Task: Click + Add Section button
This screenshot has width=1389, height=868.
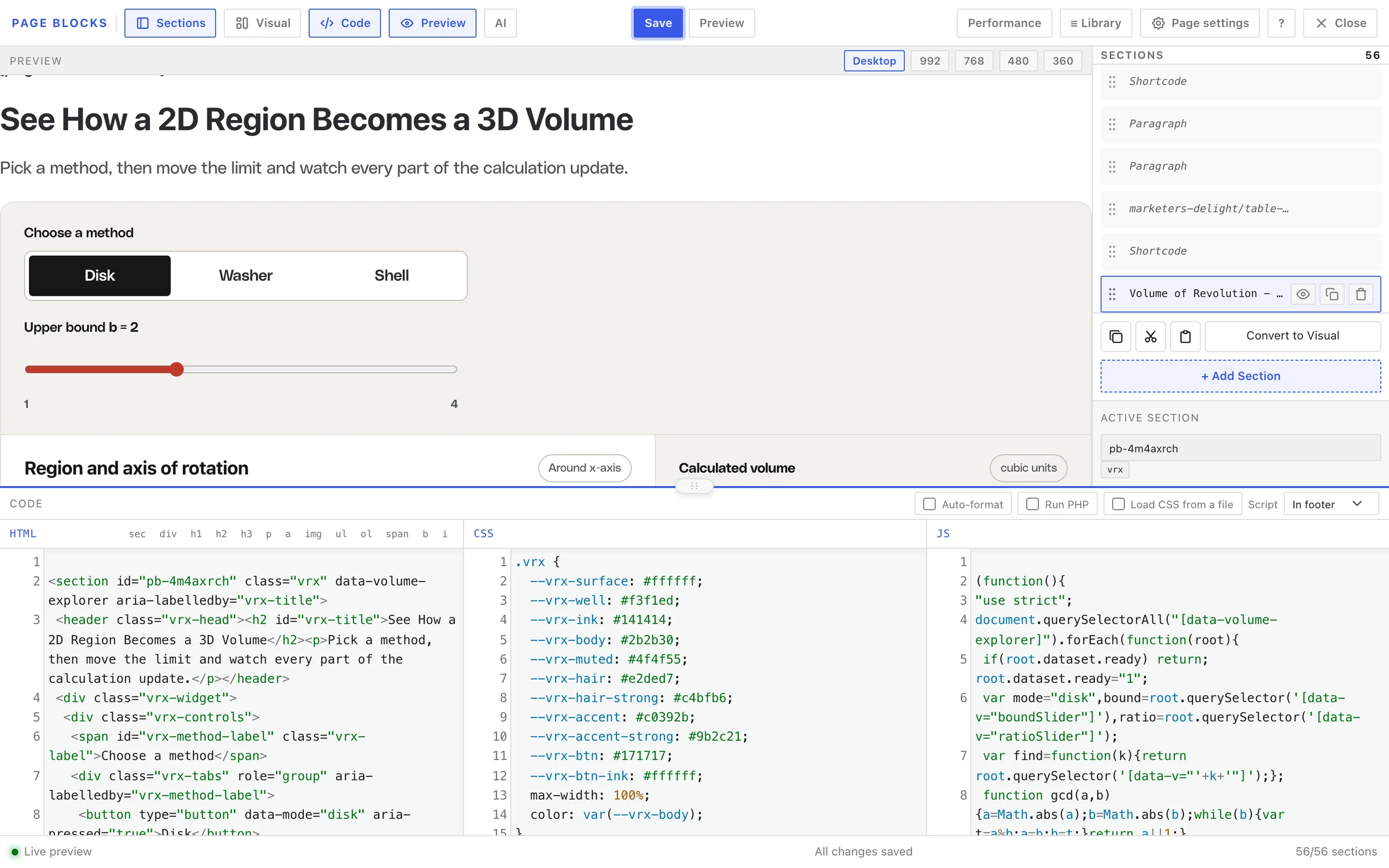Action: [1240, 376]
